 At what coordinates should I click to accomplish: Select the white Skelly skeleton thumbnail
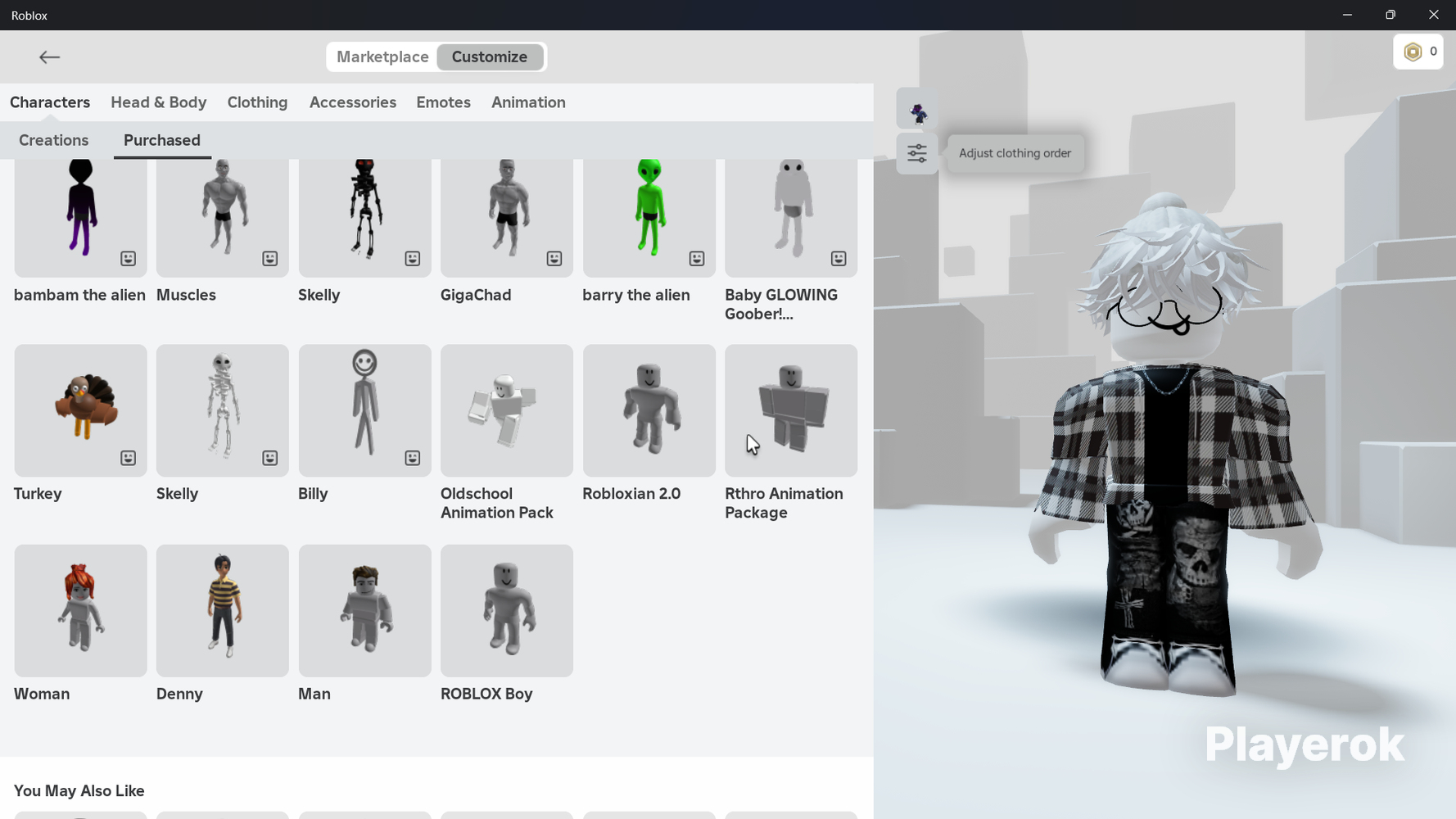[223, 410]
